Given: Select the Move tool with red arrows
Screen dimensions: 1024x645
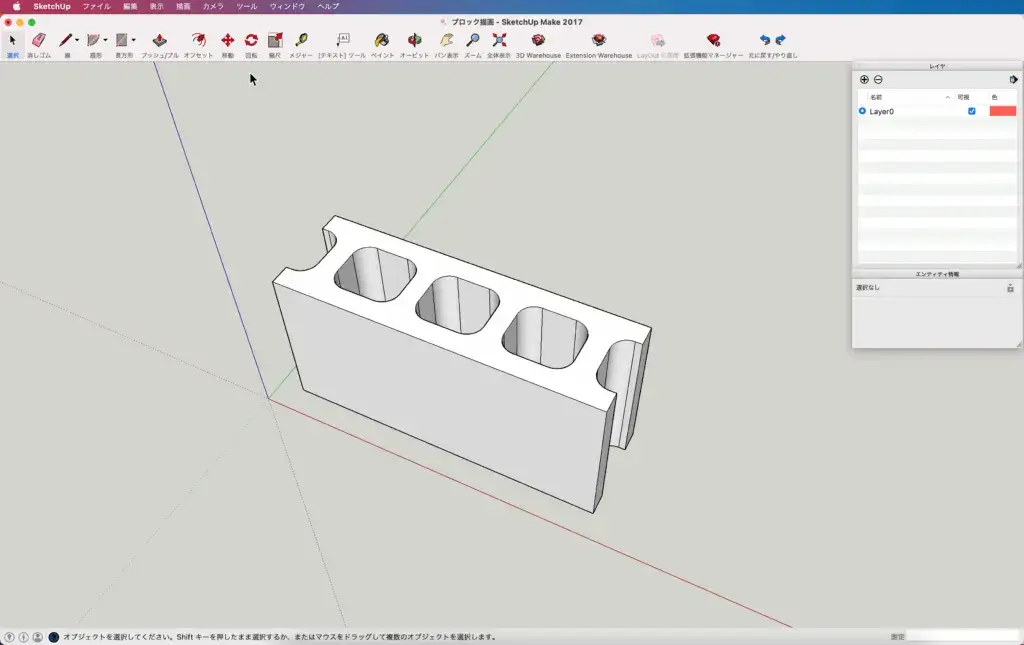Looking at the screenshot, I should (x=227, y=40).
